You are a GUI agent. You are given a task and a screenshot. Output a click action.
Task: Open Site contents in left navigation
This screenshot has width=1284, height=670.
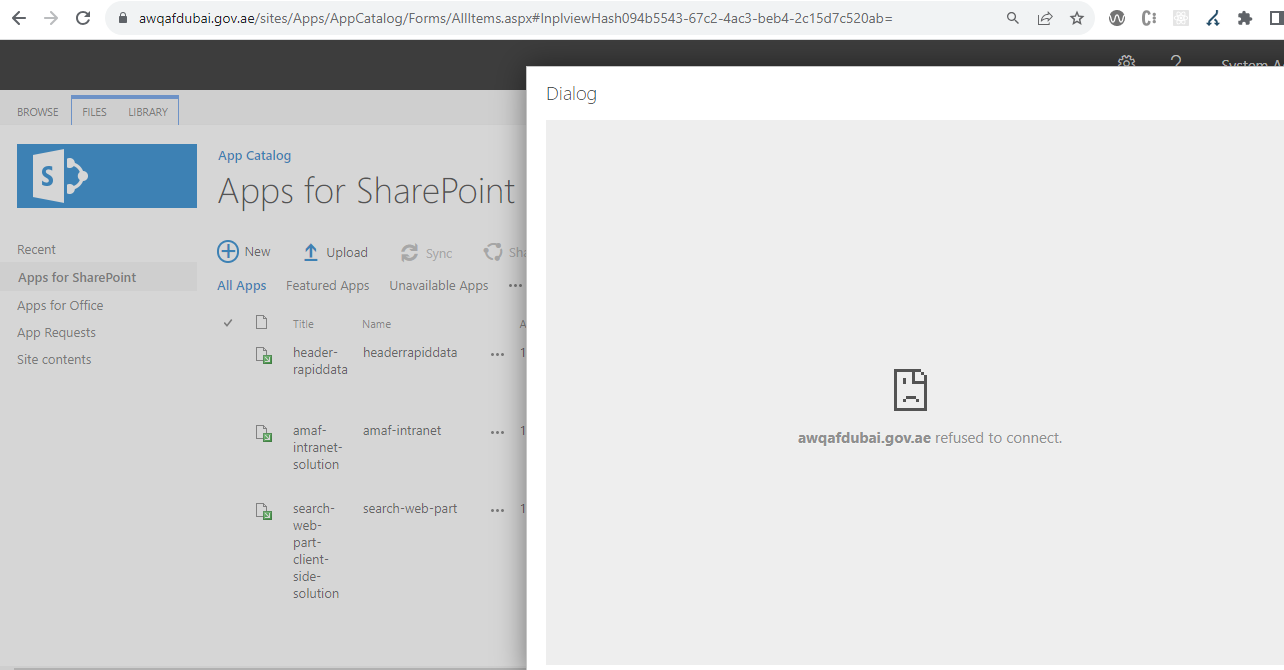[x=54, y=359]
